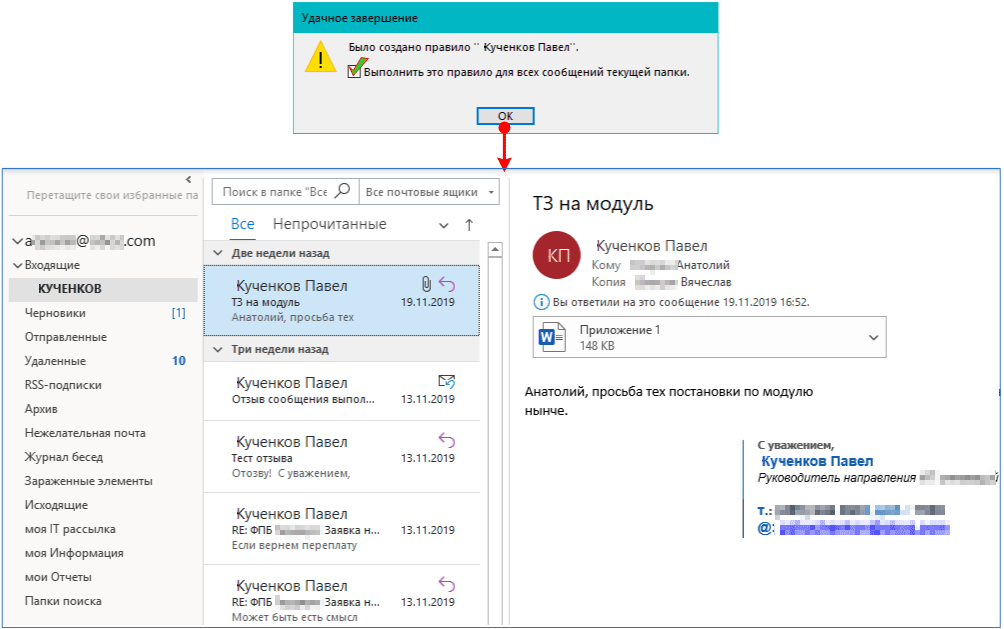Open the КУЧЕНКОВ folder

(69, 289)
